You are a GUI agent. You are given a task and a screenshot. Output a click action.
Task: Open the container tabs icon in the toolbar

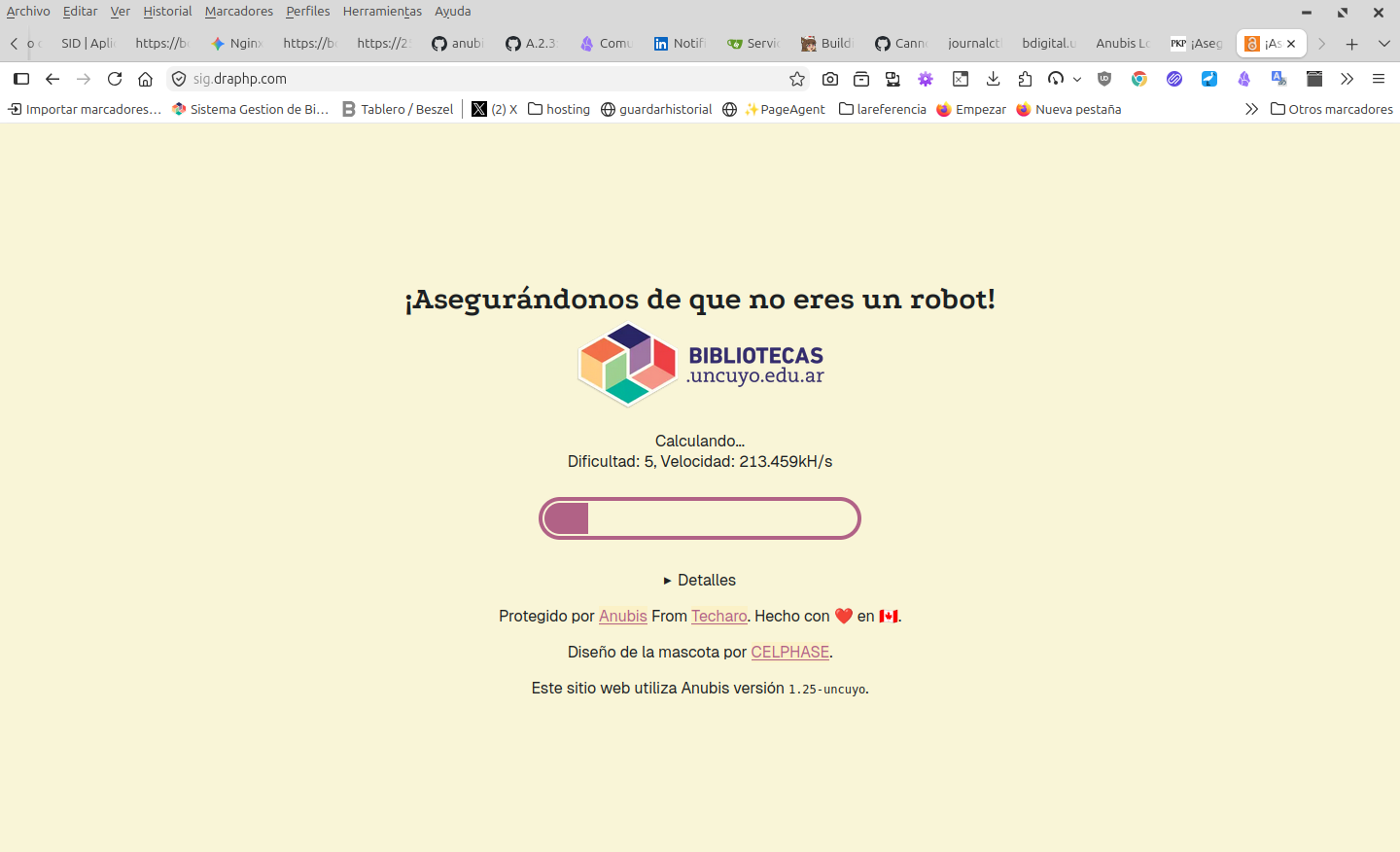coord(861,79)
